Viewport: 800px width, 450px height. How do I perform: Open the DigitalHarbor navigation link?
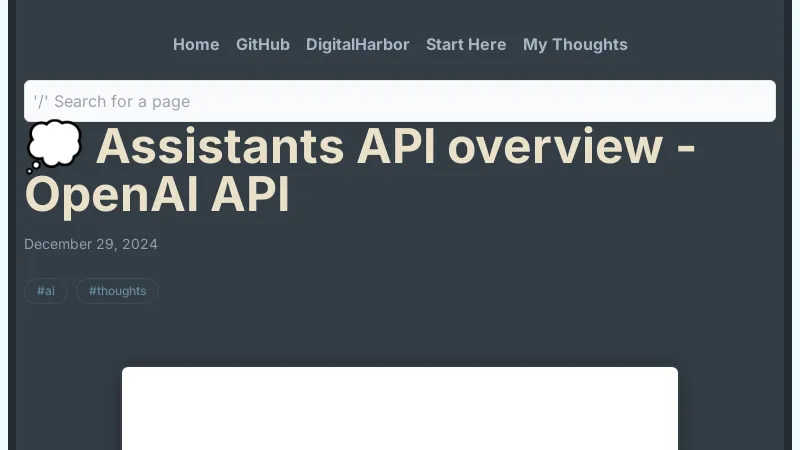coord(358,44)
